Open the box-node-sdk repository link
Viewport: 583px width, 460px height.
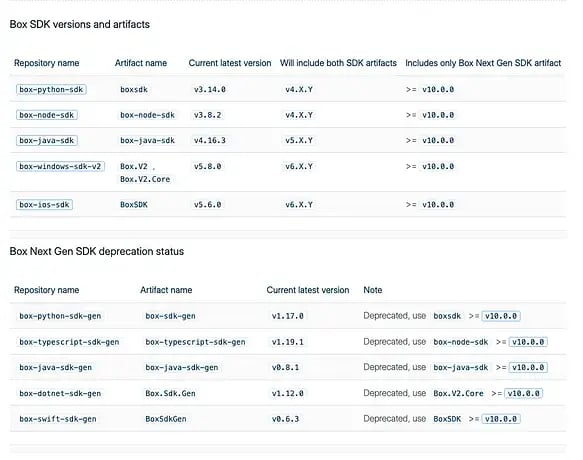point(47,115)
